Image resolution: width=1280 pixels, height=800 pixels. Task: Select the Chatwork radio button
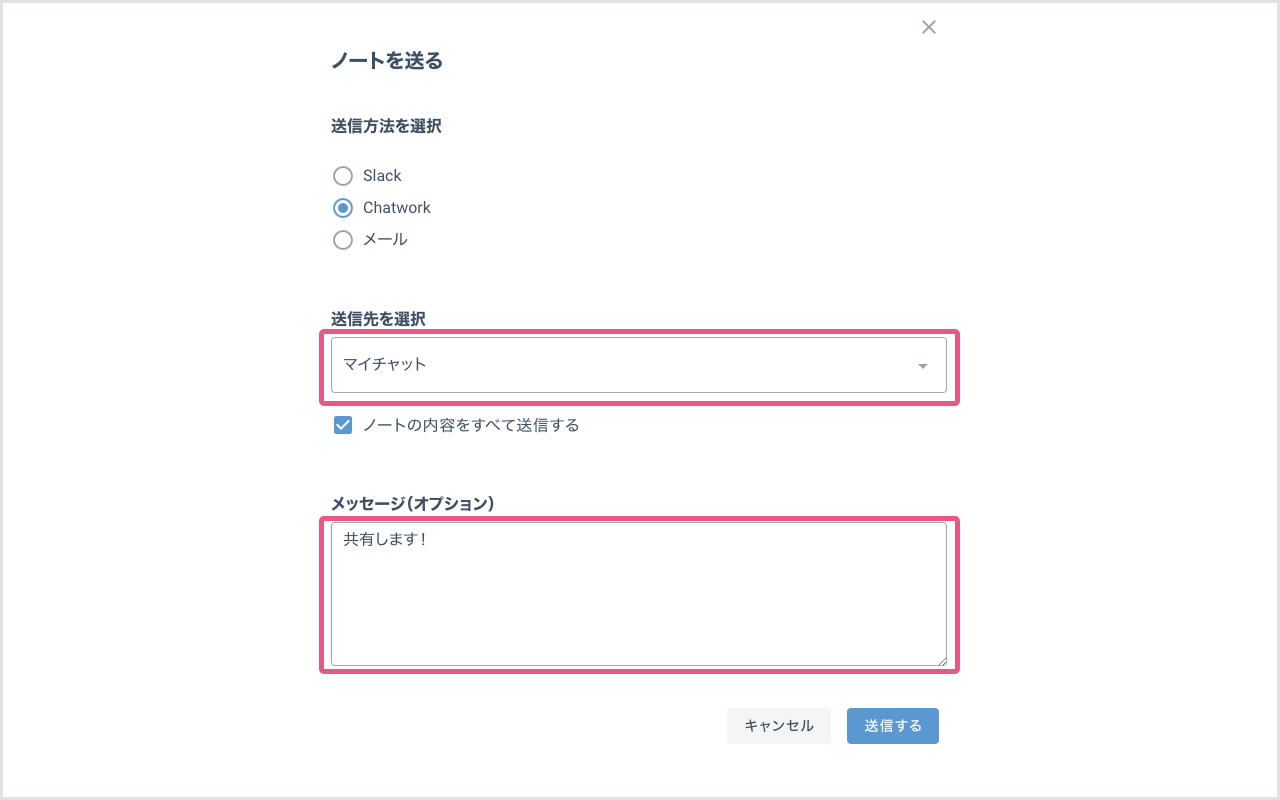pos(343,208)
